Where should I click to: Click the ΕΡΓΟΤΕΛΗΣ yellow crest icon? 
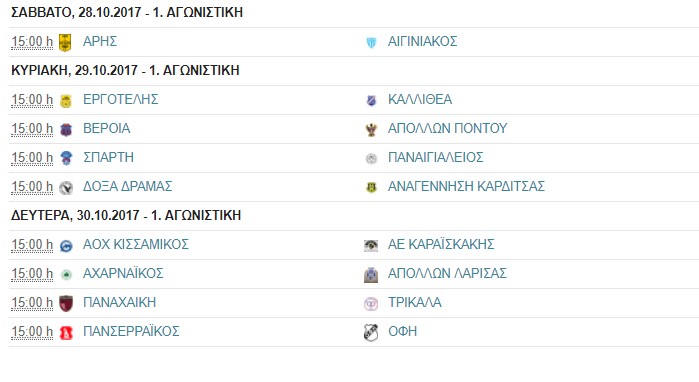[x=66, y=101]
